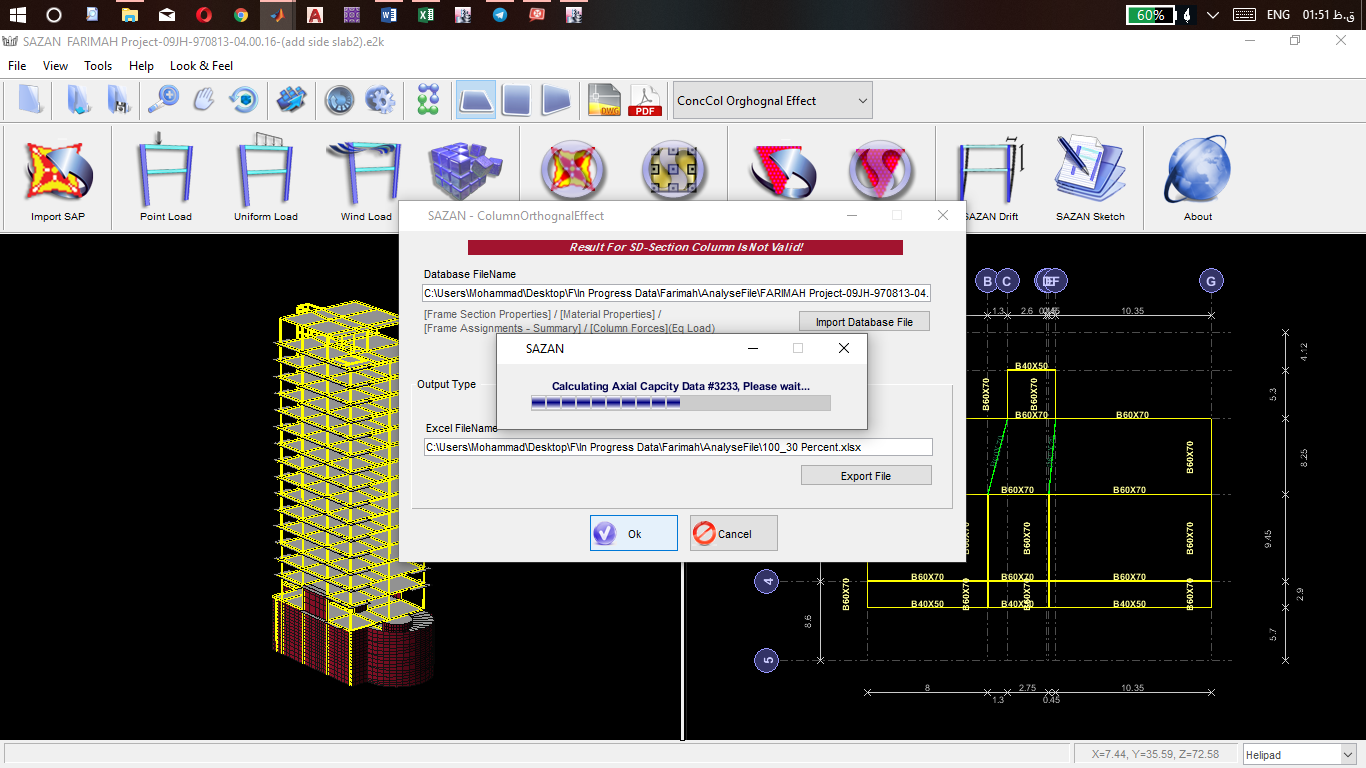Select the zoom magnifier tool

(163, 100)
